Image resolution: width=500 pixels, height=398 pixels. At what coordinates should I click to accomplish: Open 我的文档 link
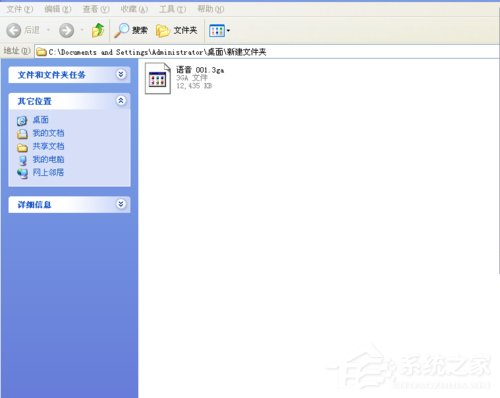tap(48, 133)
